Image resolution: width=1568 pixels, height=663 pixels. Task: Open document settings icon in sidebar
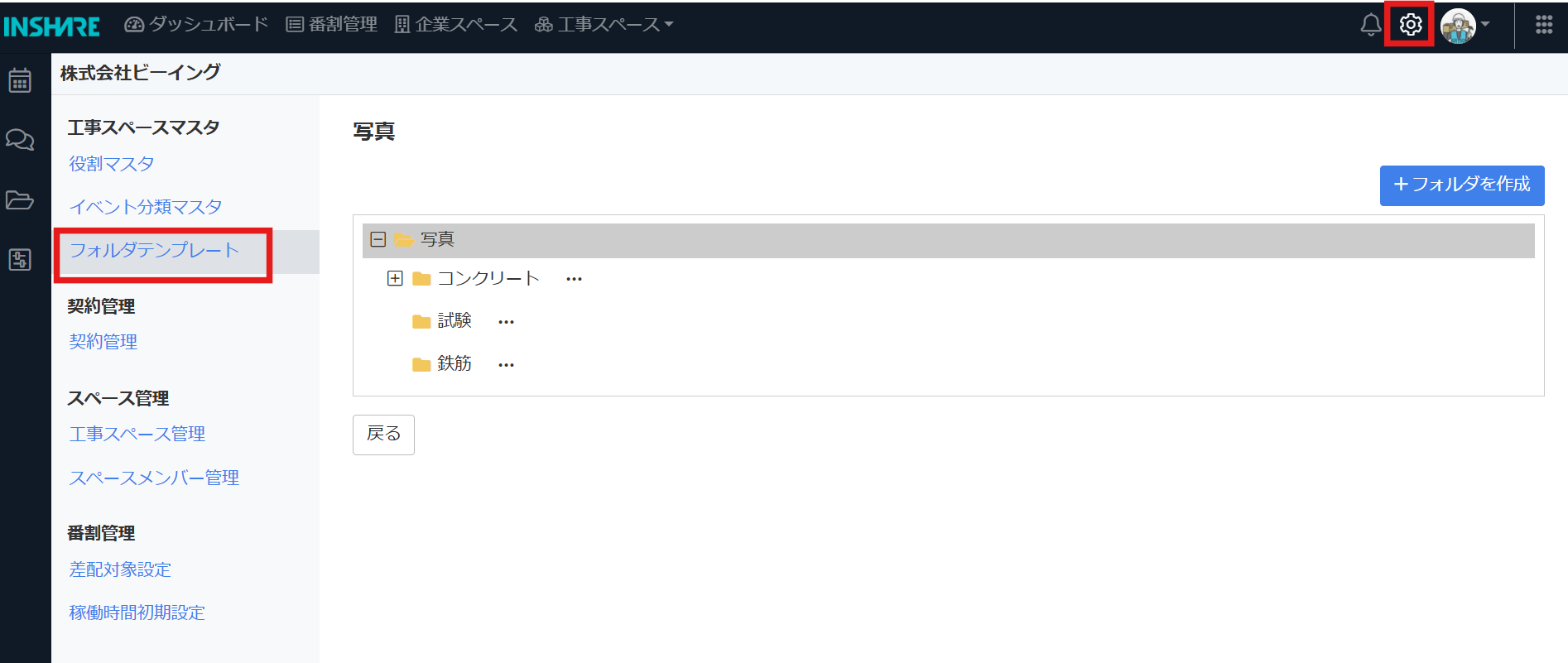20,260
